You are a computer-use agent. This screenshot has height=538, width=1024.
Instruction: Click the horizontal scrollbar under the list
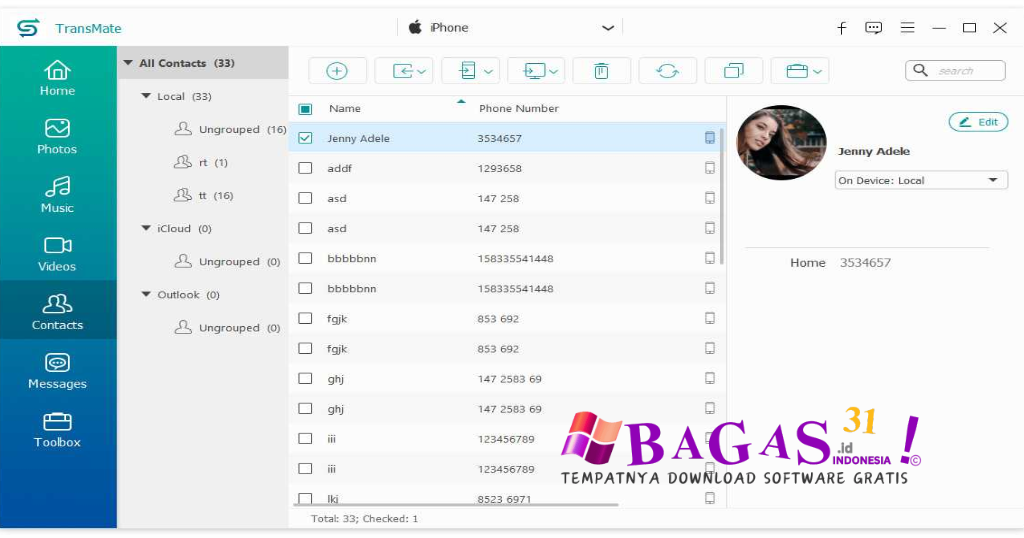point(455,505)
